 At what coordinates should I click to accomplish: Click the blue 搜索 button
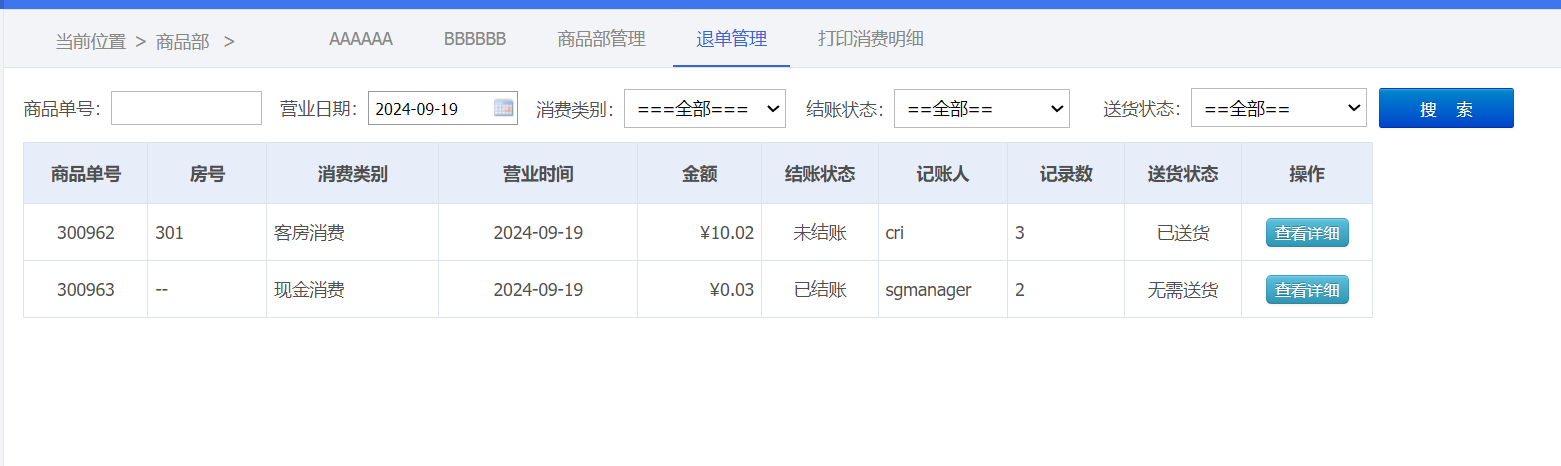pos(1446,108)
